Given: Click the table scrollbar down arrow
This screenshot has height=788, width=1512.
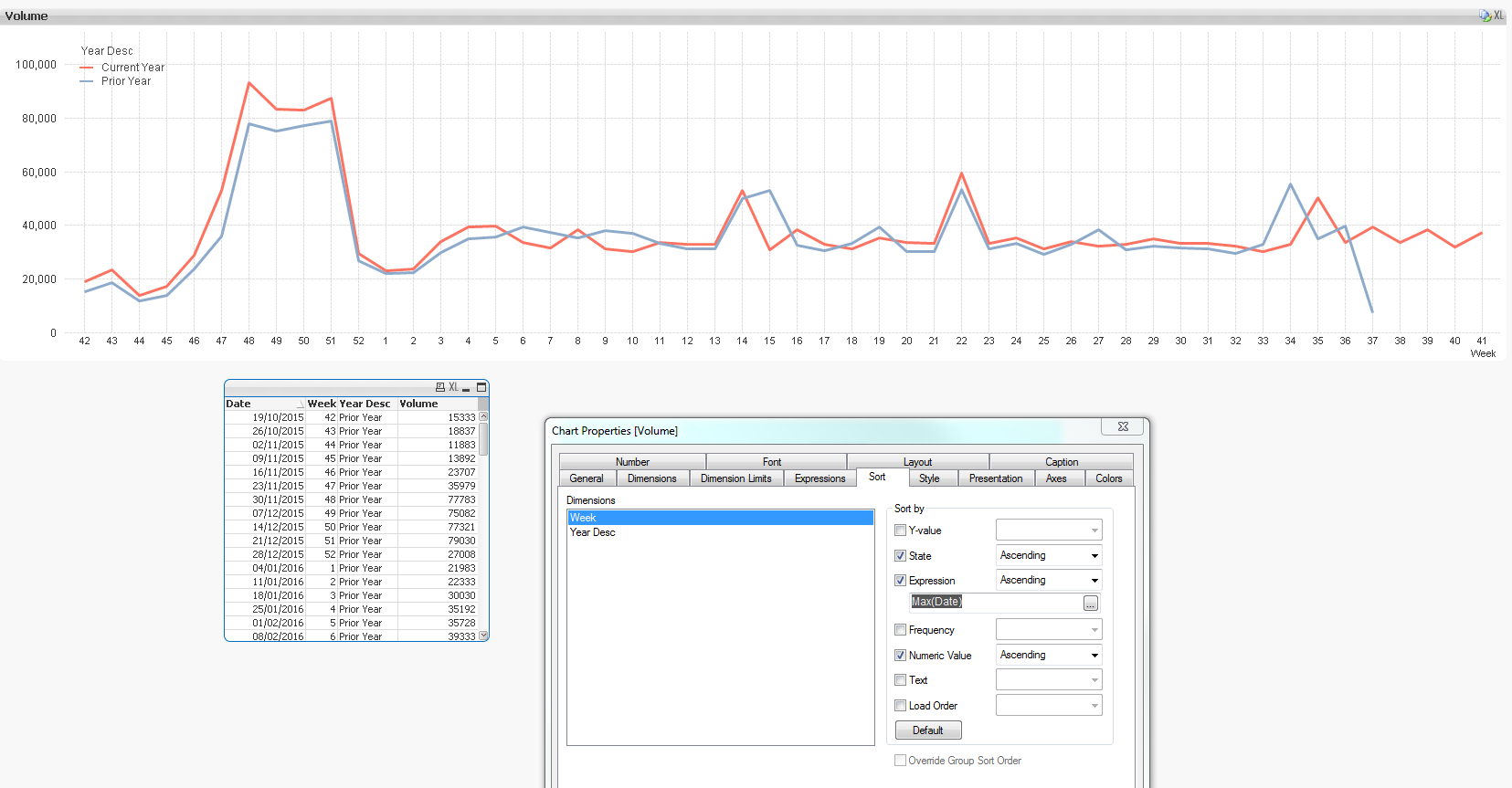Looking at the screenshot, I should pyautogui.click(x=484, y=635).
